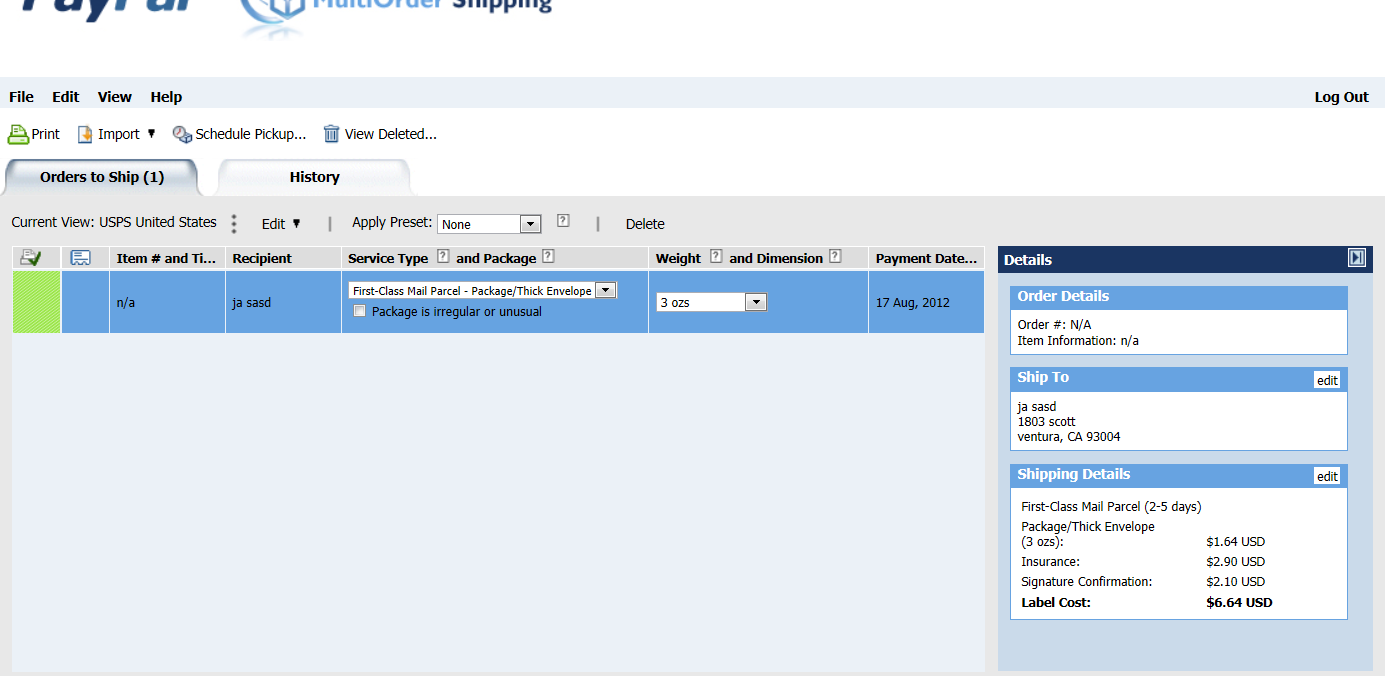Click the Schedule Pickup icon
Image resolution: width=1385 pixels, height=676 pixels.
click(182, 134)
